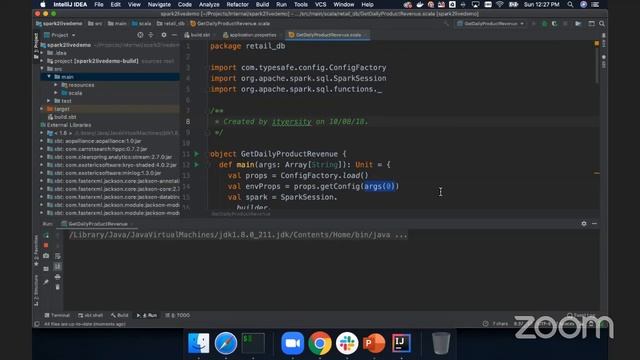
Task: Open the Build menu
Action: 262,4
